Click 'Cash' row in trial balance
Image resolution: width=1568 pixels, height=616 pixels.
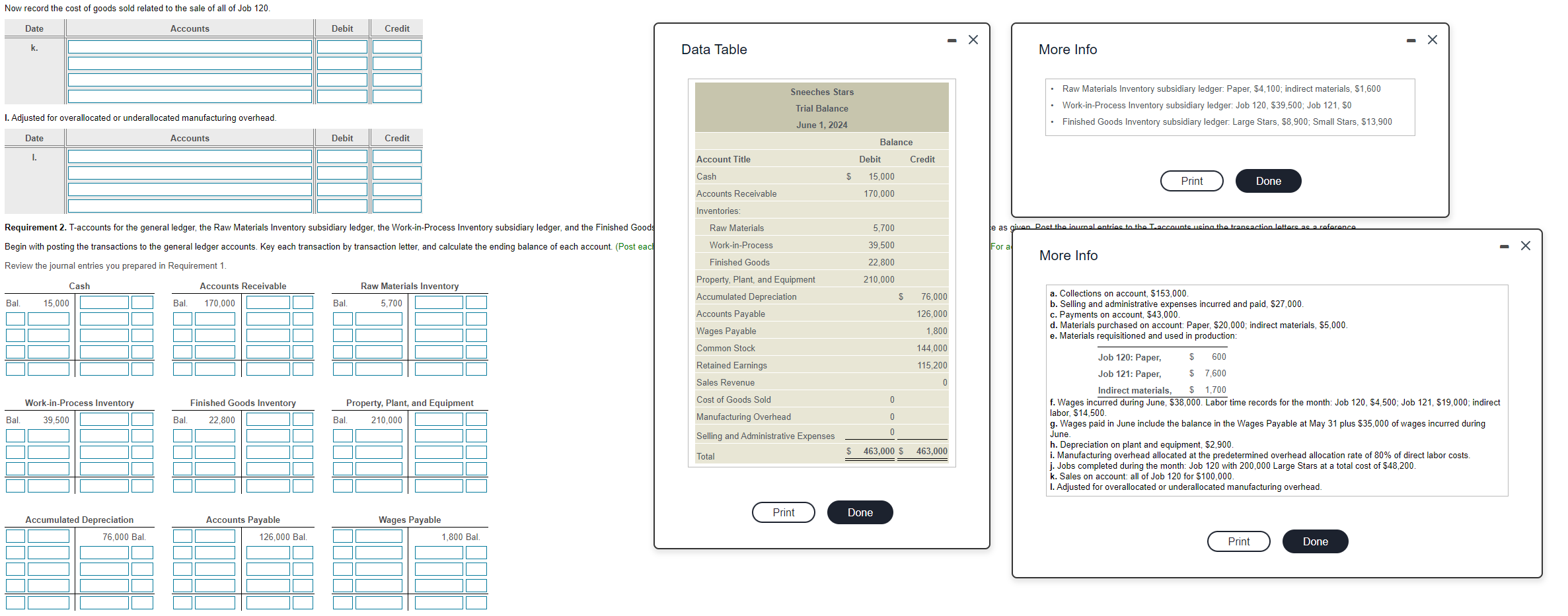coord(822,176)
